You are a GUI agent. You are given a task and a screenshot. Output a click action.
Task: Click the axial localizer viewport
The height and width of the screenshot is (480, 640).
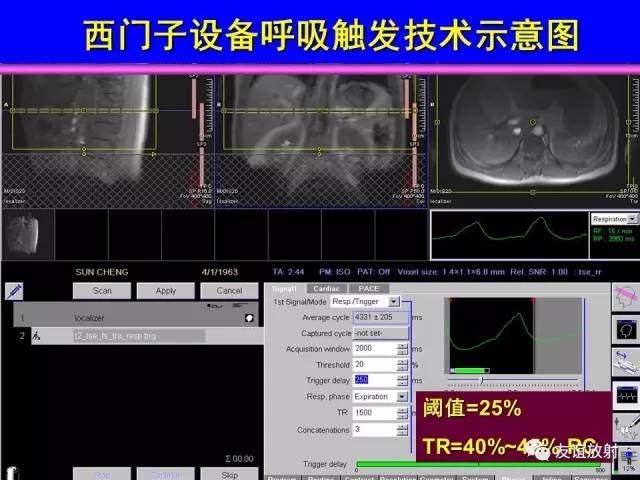click(x=534, y=141)
